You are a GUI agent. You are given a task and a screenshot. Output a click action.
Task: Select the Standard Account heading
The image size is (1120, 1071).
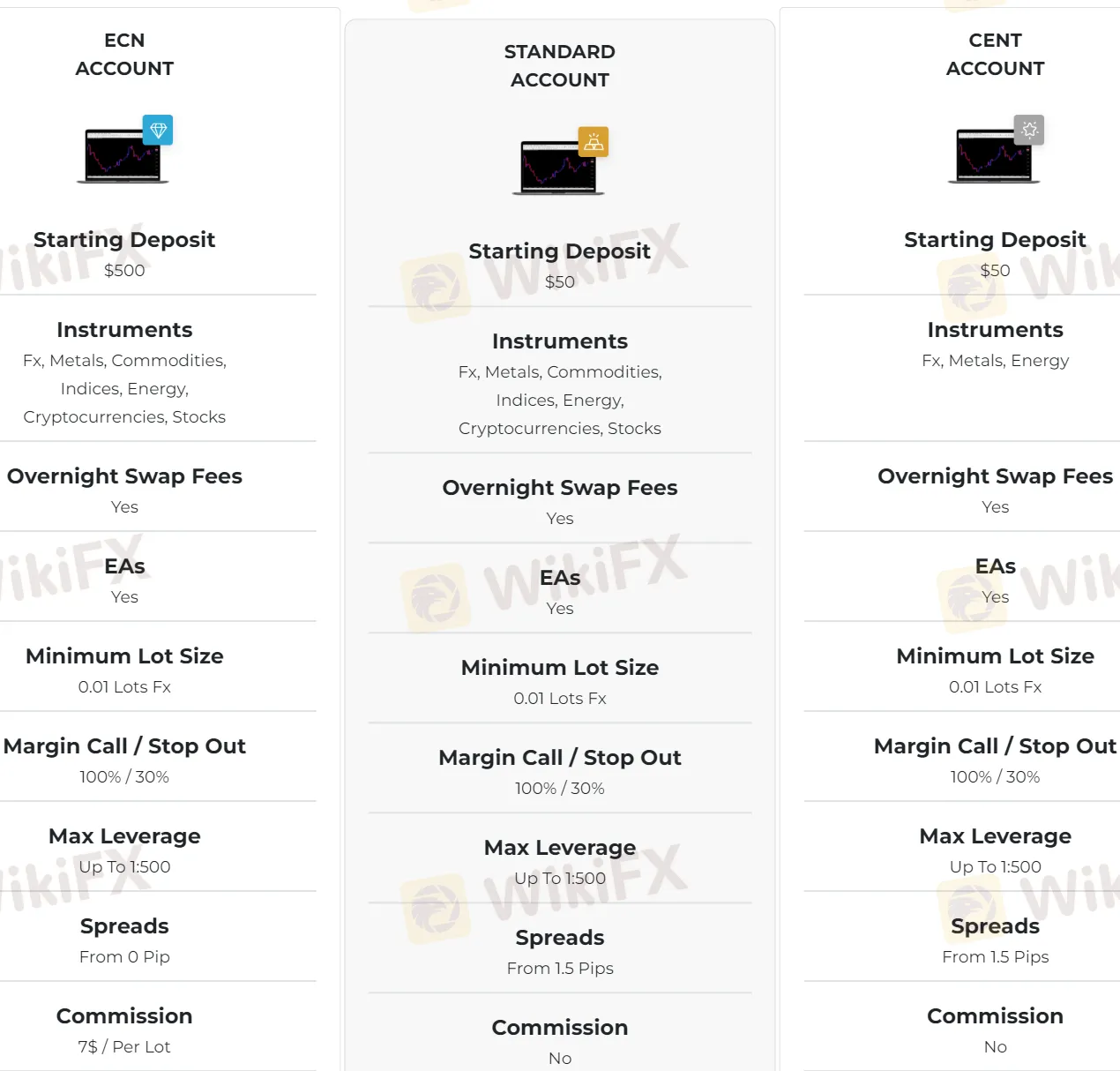[x=560, y=66]
